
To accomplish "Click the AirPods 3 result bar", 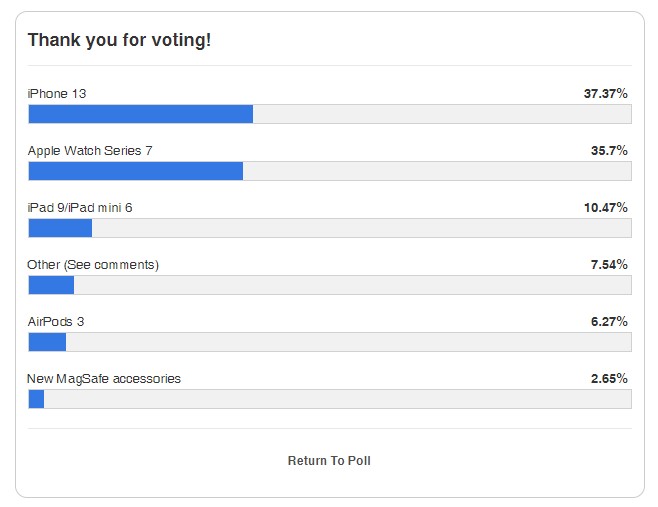I will 330,342.
